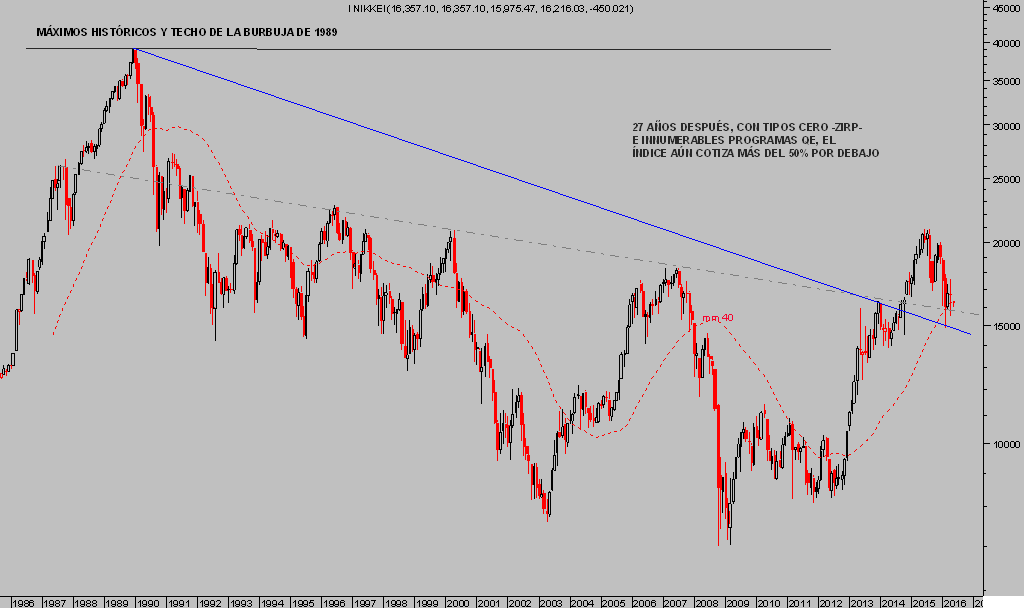
Task: Select the 1999 year marker on the axis
Action: coord(427,603)
